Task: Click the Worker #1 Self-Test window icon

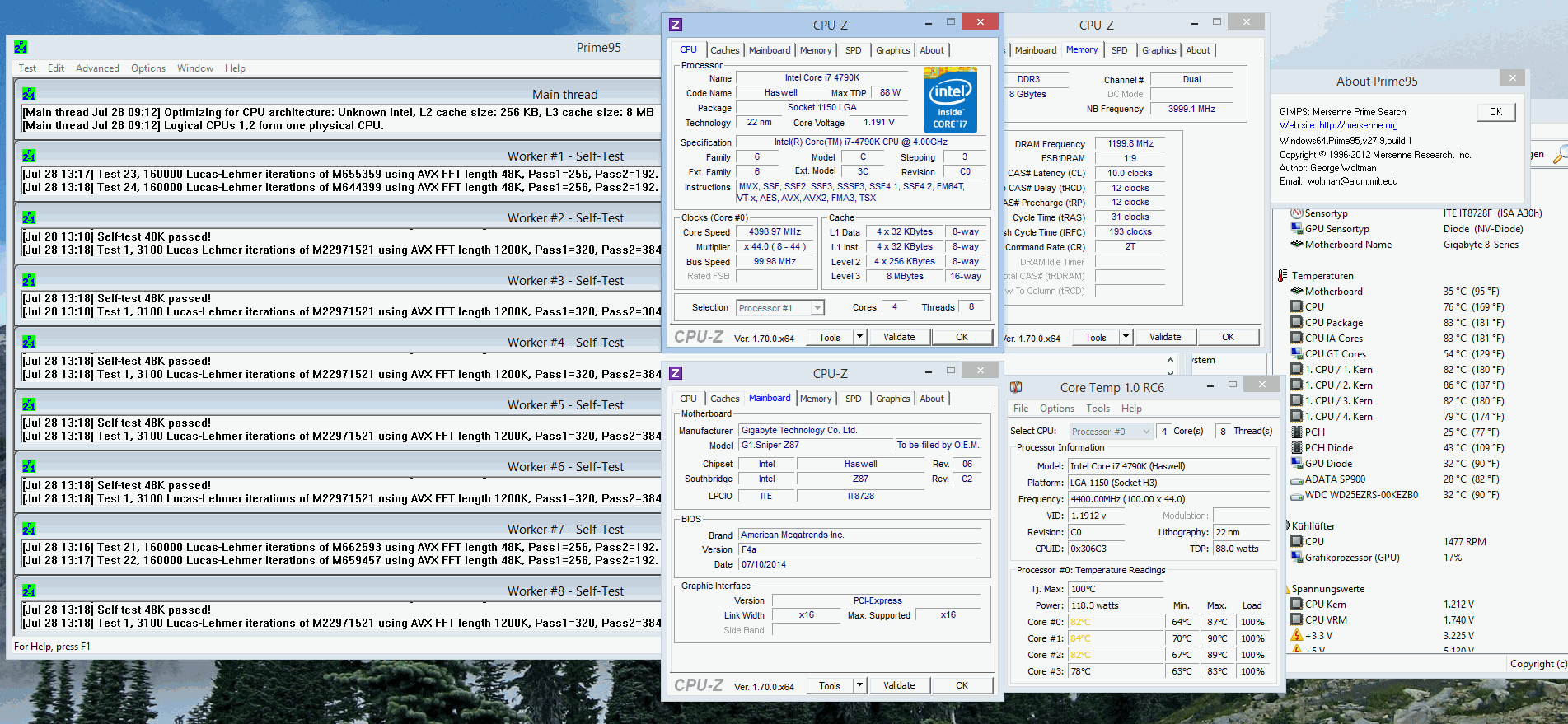Action: coord(29,156)
